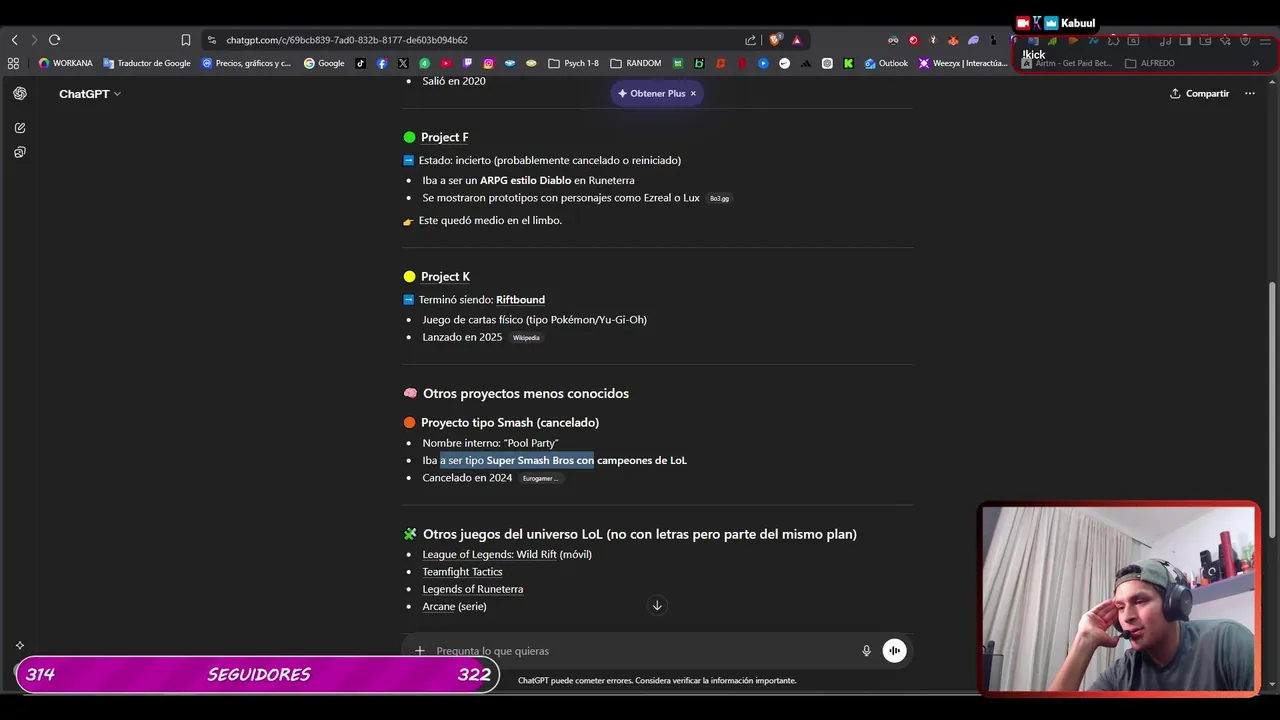This screenshot has width=1280, height=720.
Task: Click the MetaMask fox extension icon
Action: (953, 40)
